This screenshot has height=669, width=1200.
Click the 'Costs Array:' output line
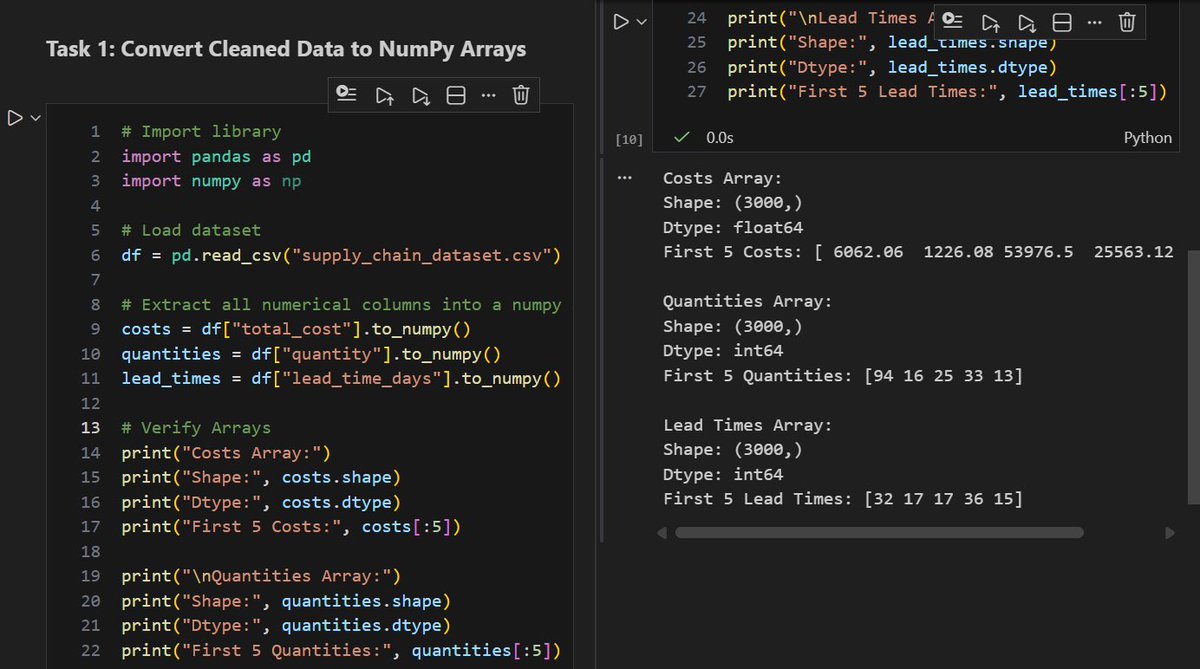click(723, 178)
